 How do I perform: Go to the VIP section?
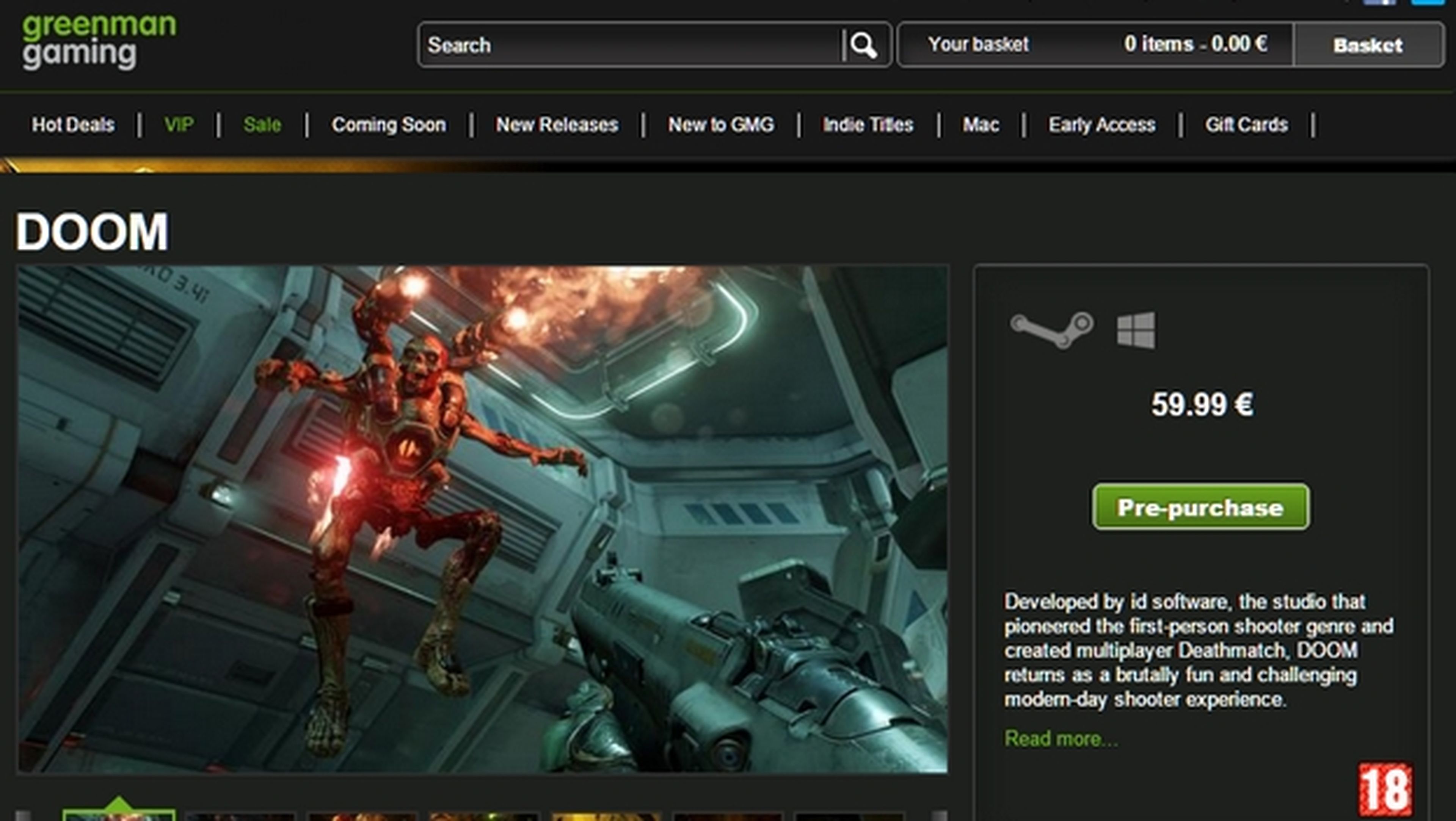(179, 124)
